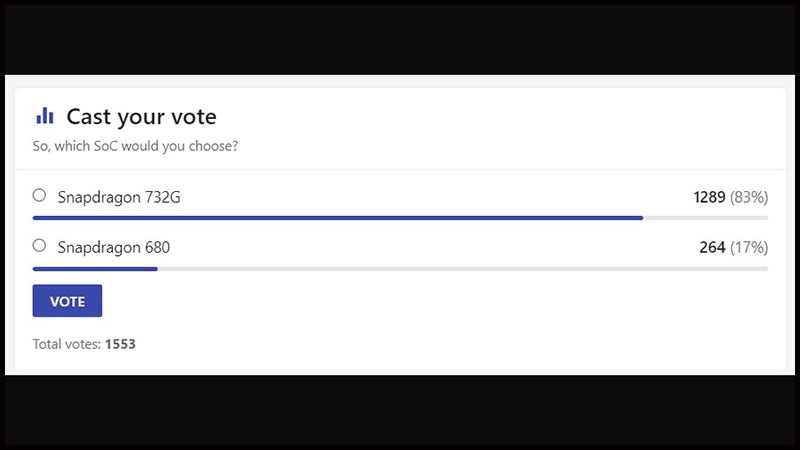
Task: Click the 1289 vote count
Action: coord(709,197)
